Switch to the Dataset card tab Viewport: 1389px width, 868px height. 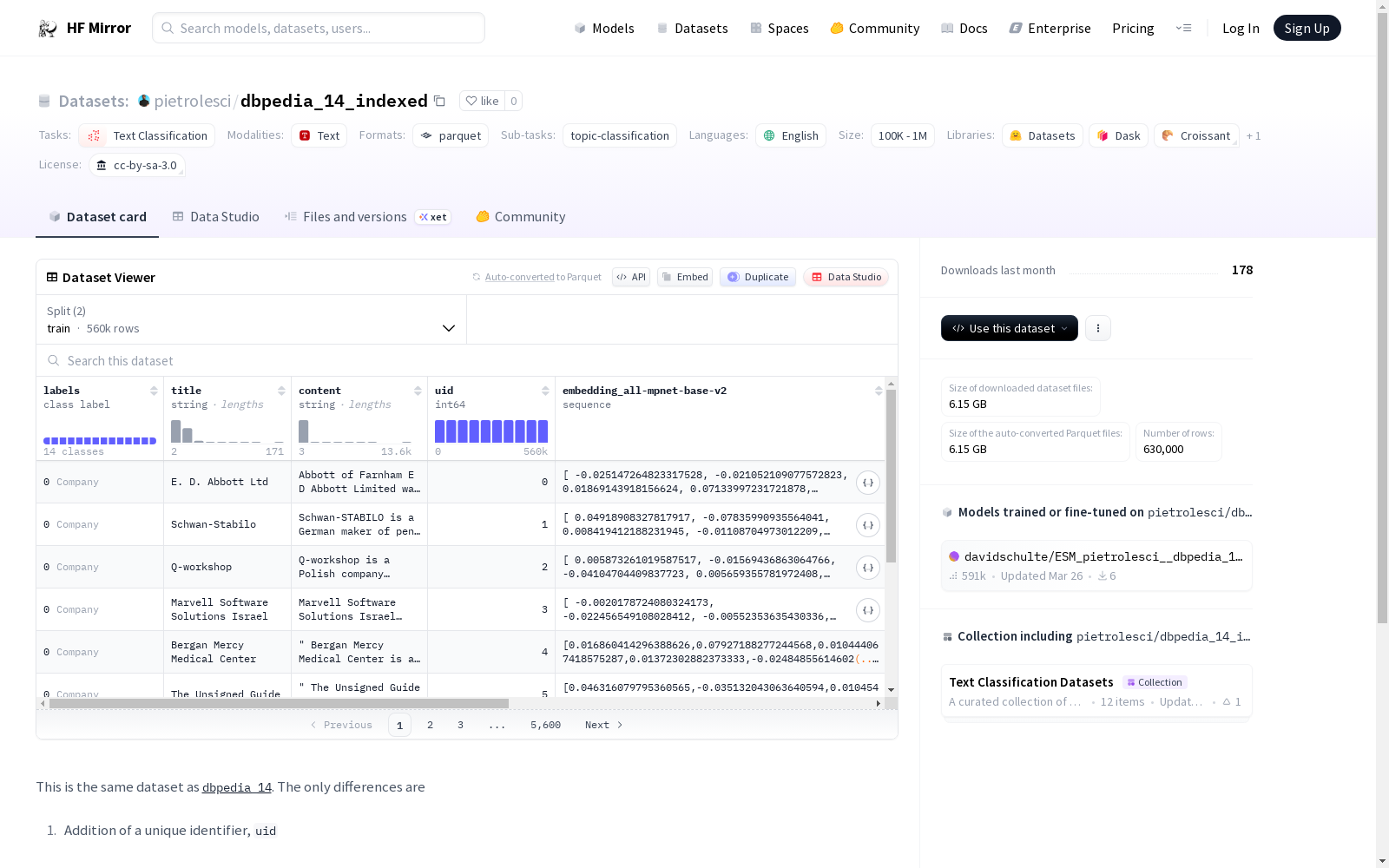point(97,217)
